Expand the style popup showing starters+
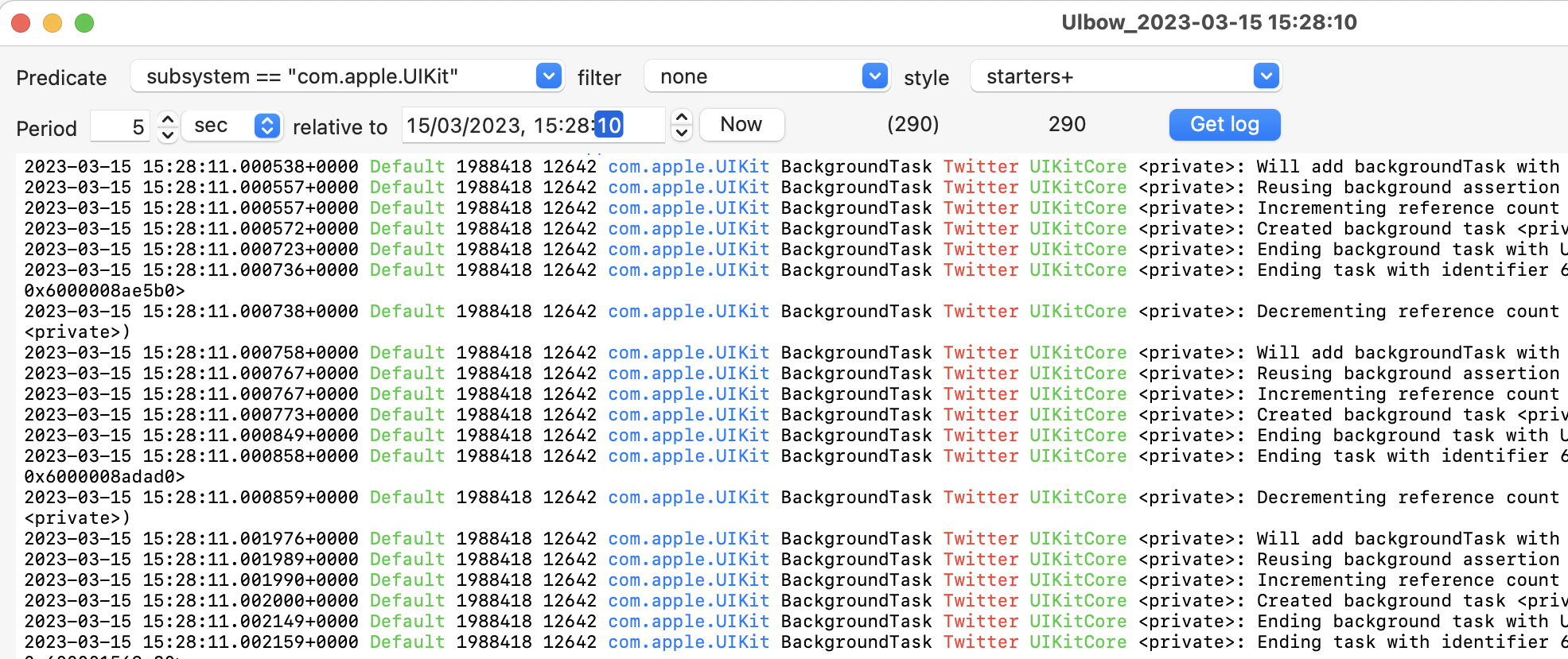 point(1125,76)
